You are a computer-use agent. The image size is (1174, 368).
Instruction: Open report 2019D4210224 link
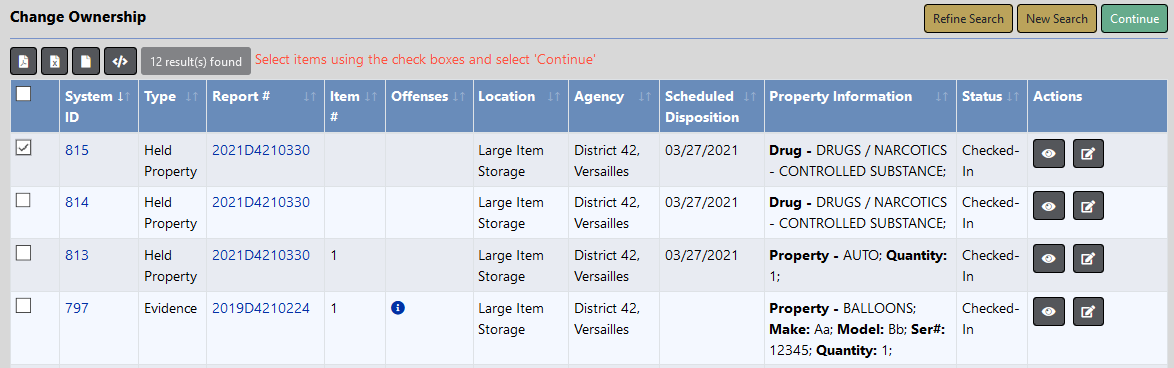pyautogui.click(x=261, y=308)
